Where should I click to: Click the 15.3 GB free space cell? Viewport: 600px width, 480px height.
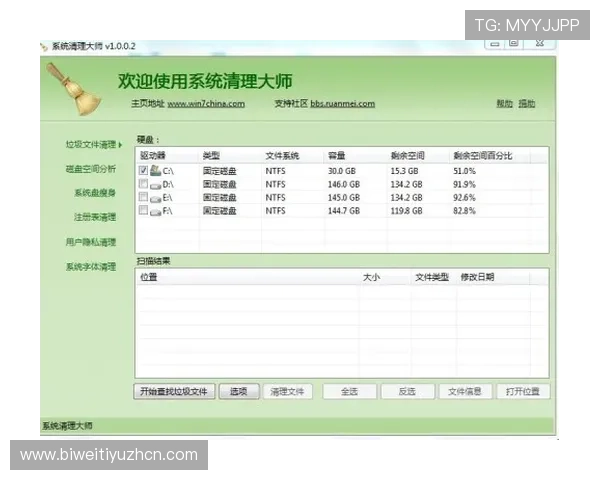404,171
